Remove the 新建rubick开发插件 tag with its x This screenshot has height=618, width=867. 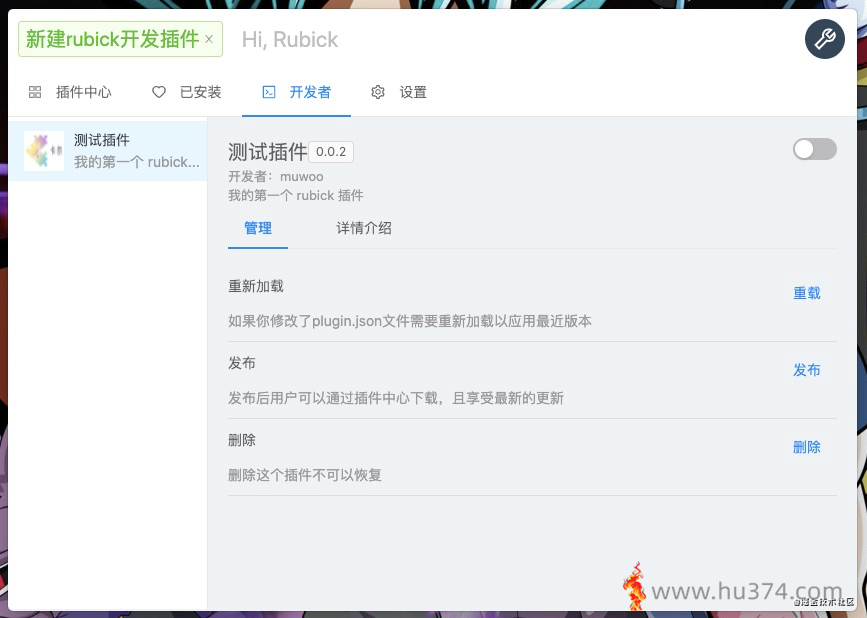pyautogui.click(x=209, y=39)
